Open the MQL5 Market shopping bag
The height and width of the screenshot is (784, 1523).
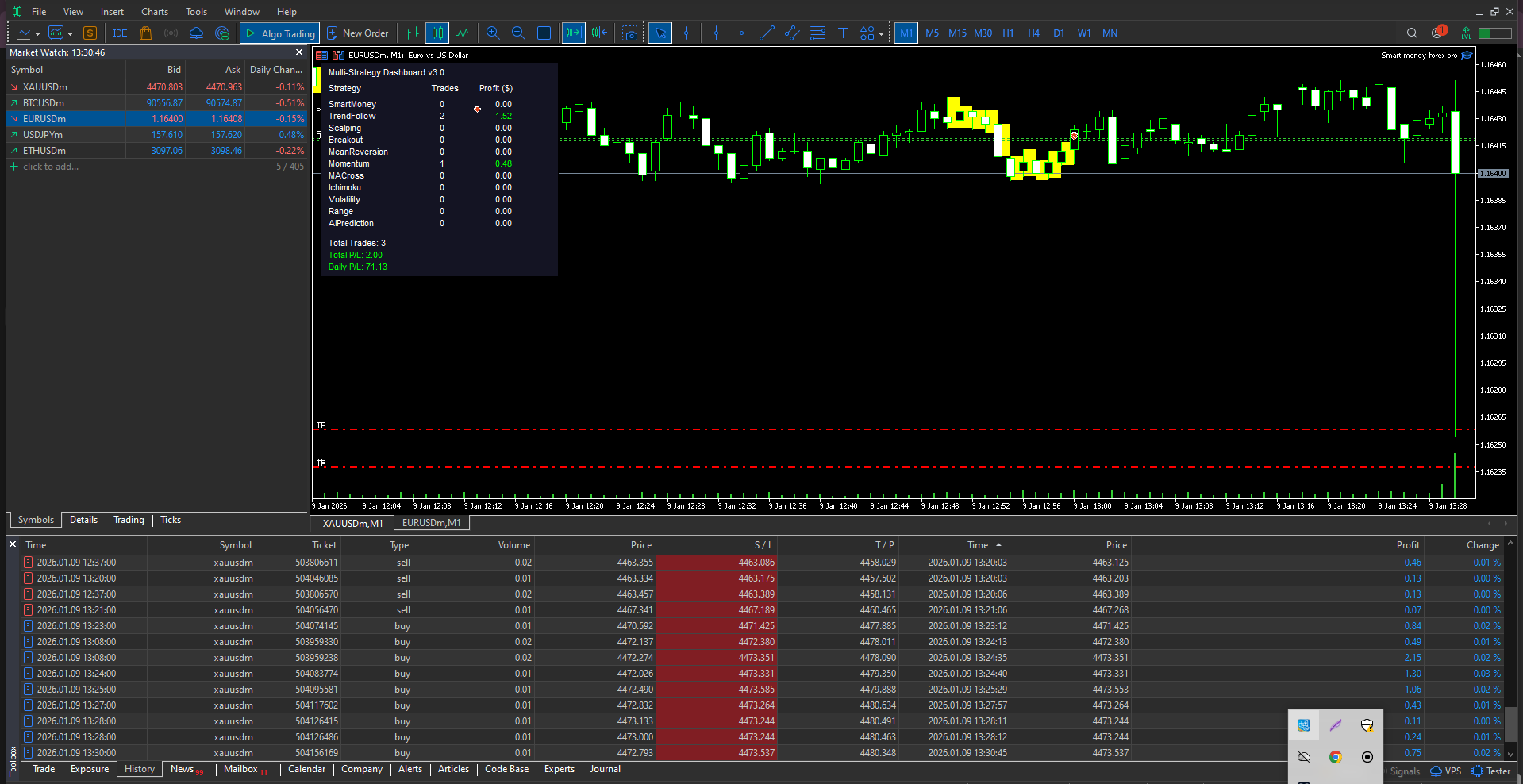(145, 33)
